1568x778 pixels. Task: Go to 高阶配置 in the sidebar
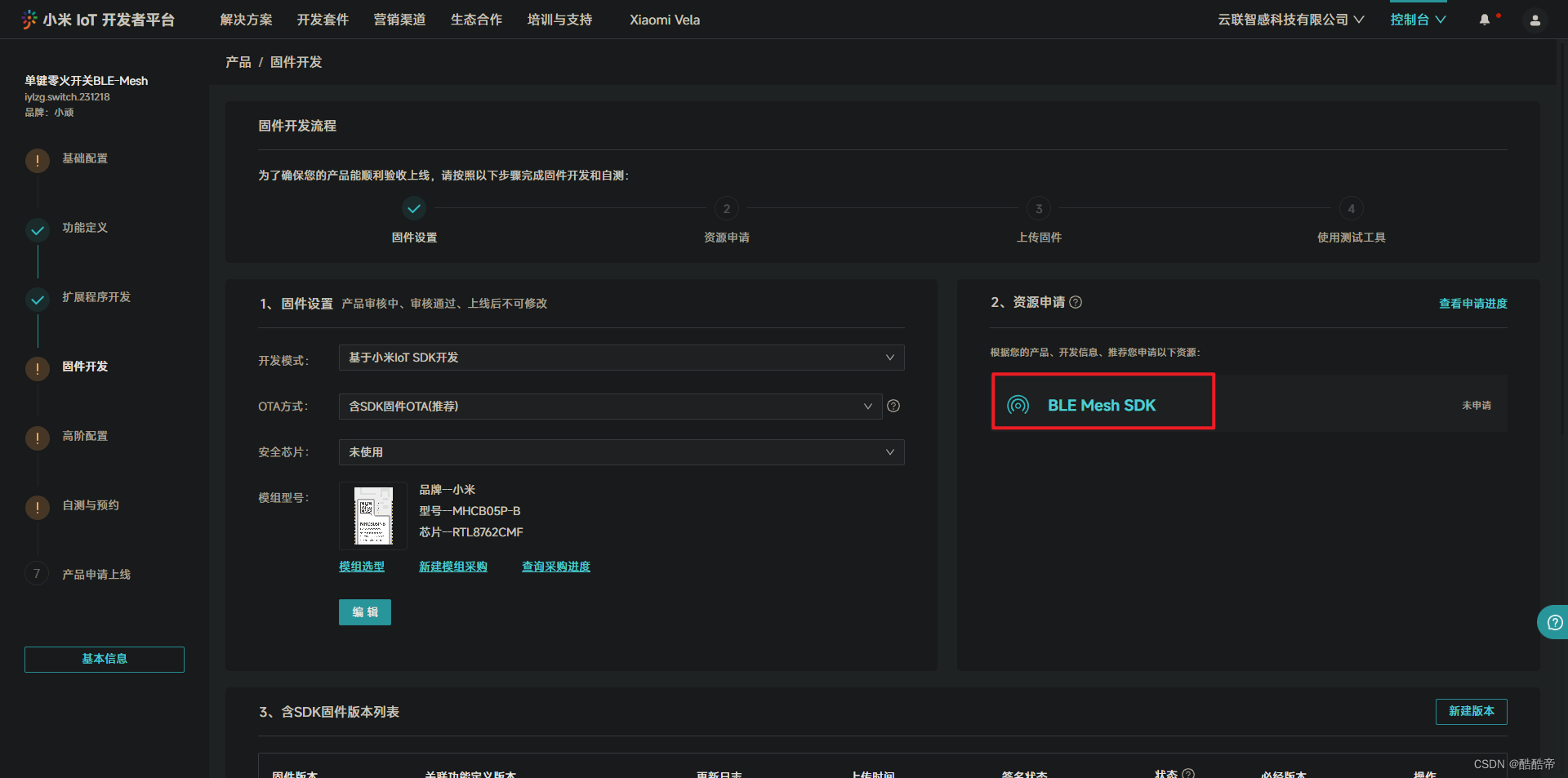click(85, 436)
